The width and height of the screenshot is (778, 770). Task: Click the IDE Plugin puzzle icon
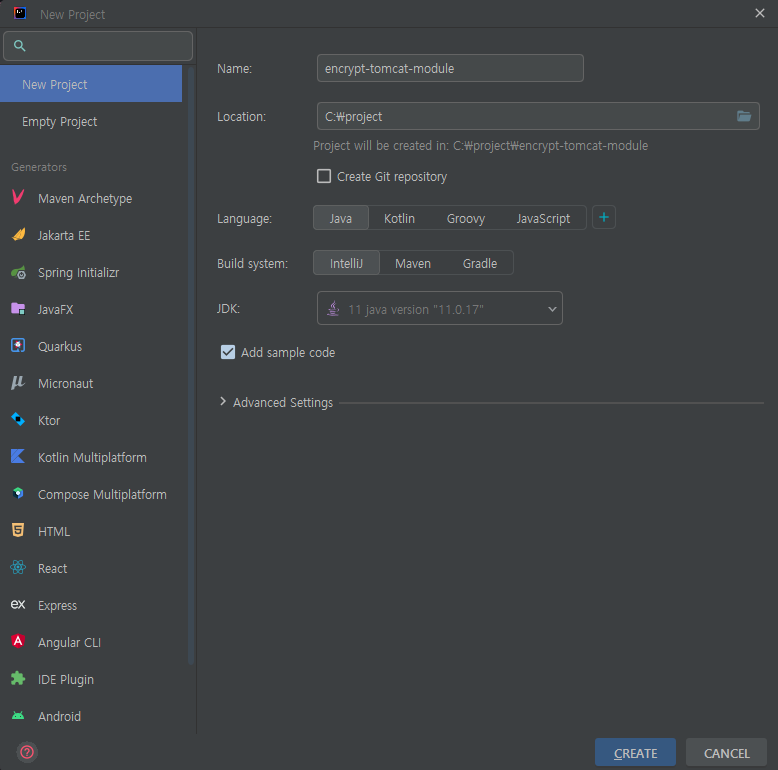coord(18,678)
